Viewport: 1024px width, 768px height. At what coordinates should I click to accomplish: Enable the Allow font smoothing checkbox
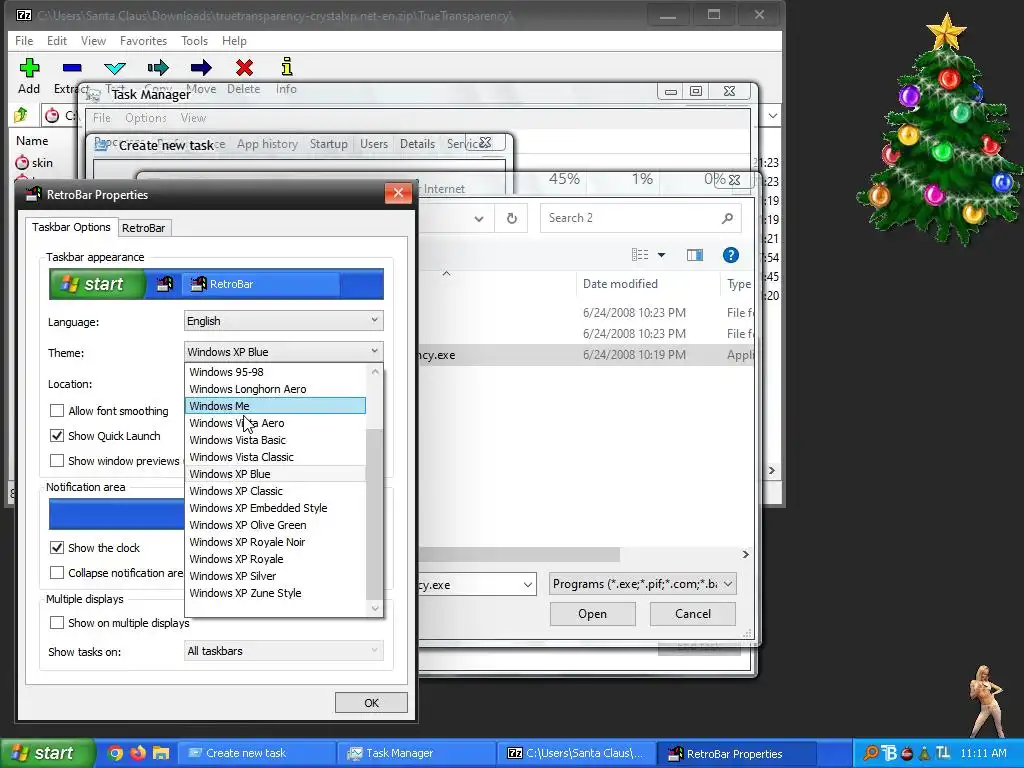point(57,411)
